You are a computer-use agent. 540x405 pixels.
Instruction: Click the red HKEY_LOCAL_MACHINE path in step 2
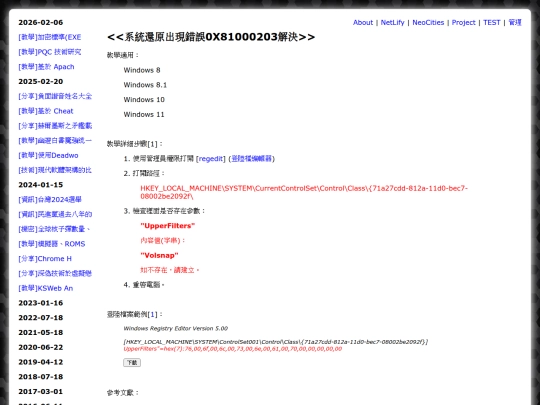click(x=304, y=192)
